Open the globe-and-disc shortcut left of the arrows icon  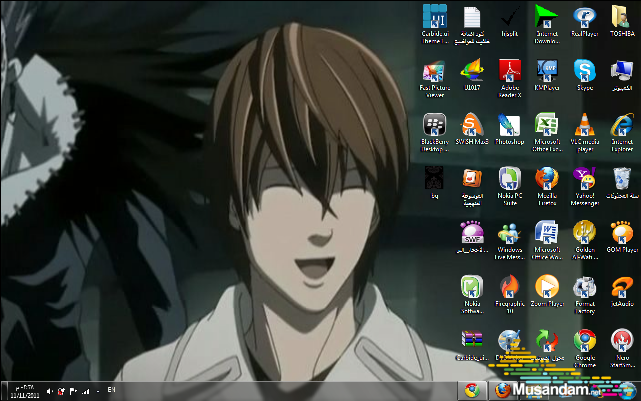pyautogui.click(x=509, y=345)
